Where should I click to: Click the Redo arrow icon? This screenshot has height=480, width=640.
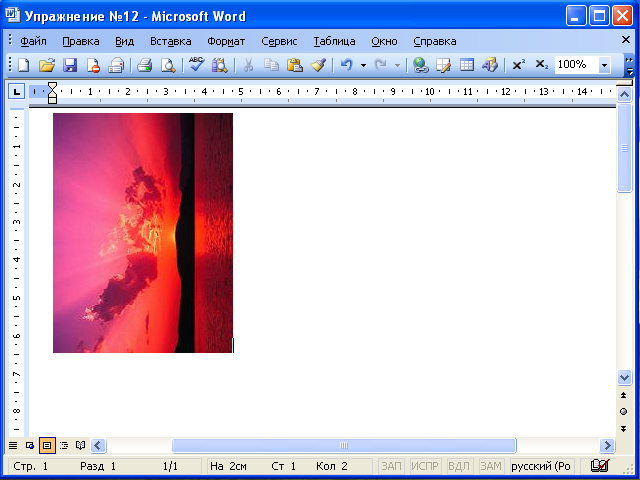[x=380, y=64]
